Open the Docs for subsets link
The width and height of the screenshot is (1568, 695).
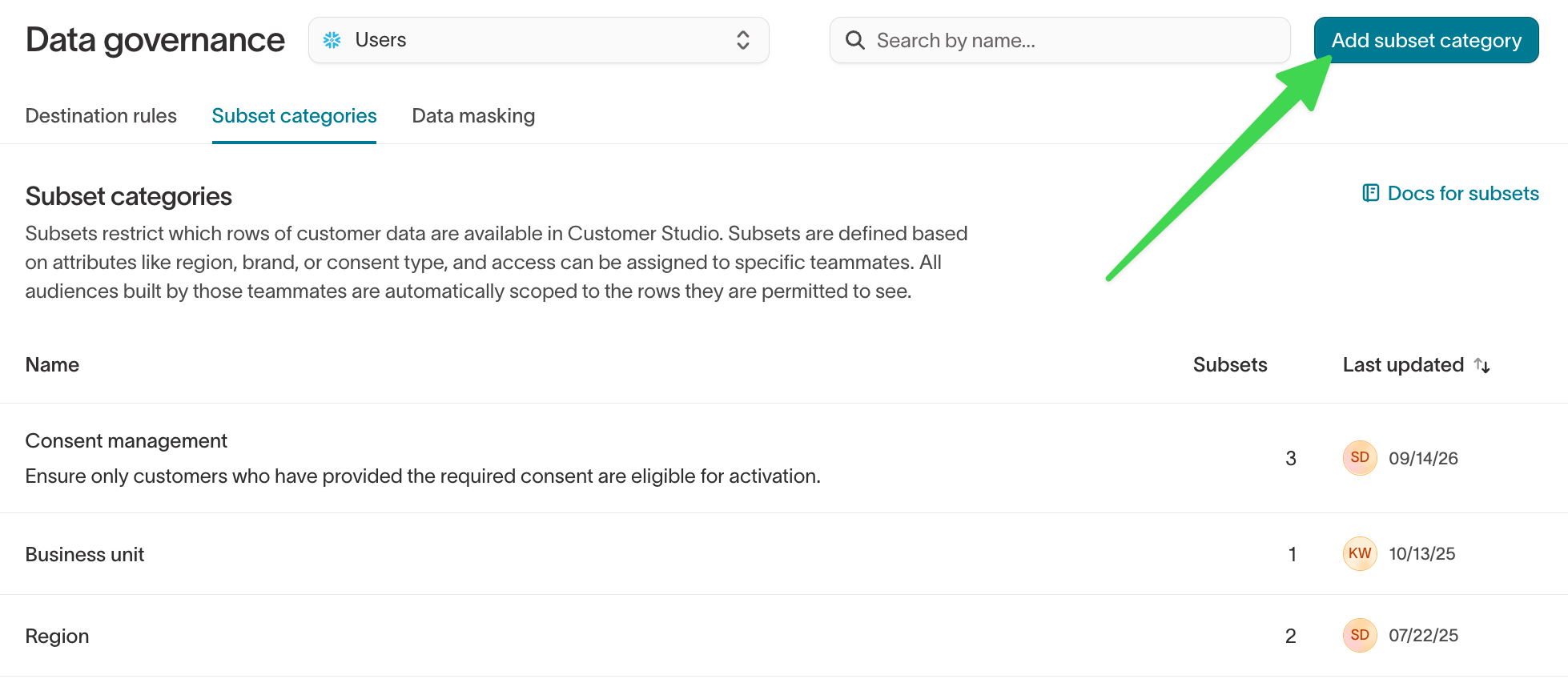[1450, 193]
